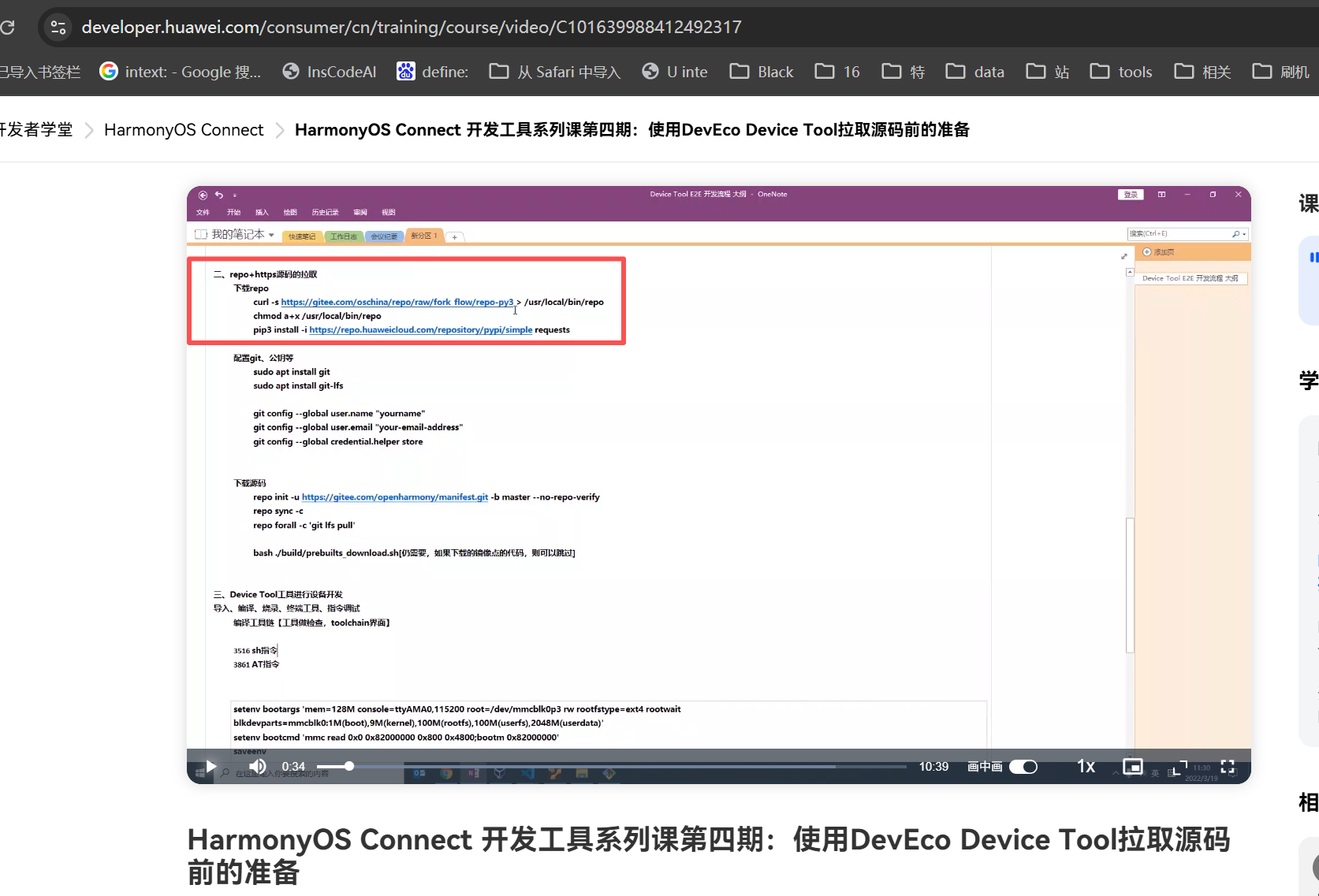Click the site information icon in address bar
Image resolution: width=1319 pixels, height=896 pixels.
tap(58, 28)
